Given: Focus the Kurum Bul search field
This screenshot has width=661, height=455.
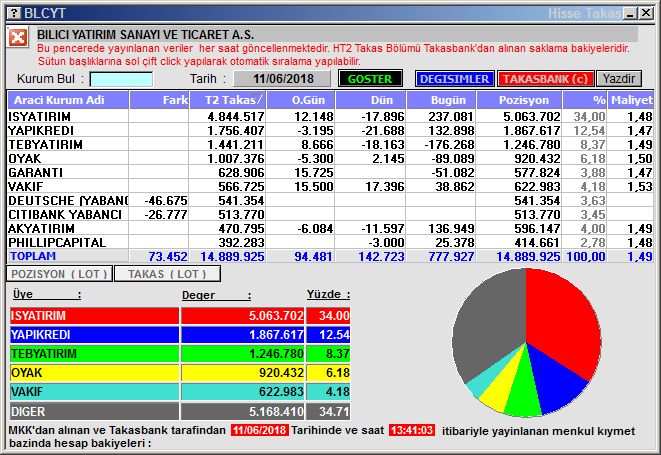Looking at the screenshot, I should point(121,79).
